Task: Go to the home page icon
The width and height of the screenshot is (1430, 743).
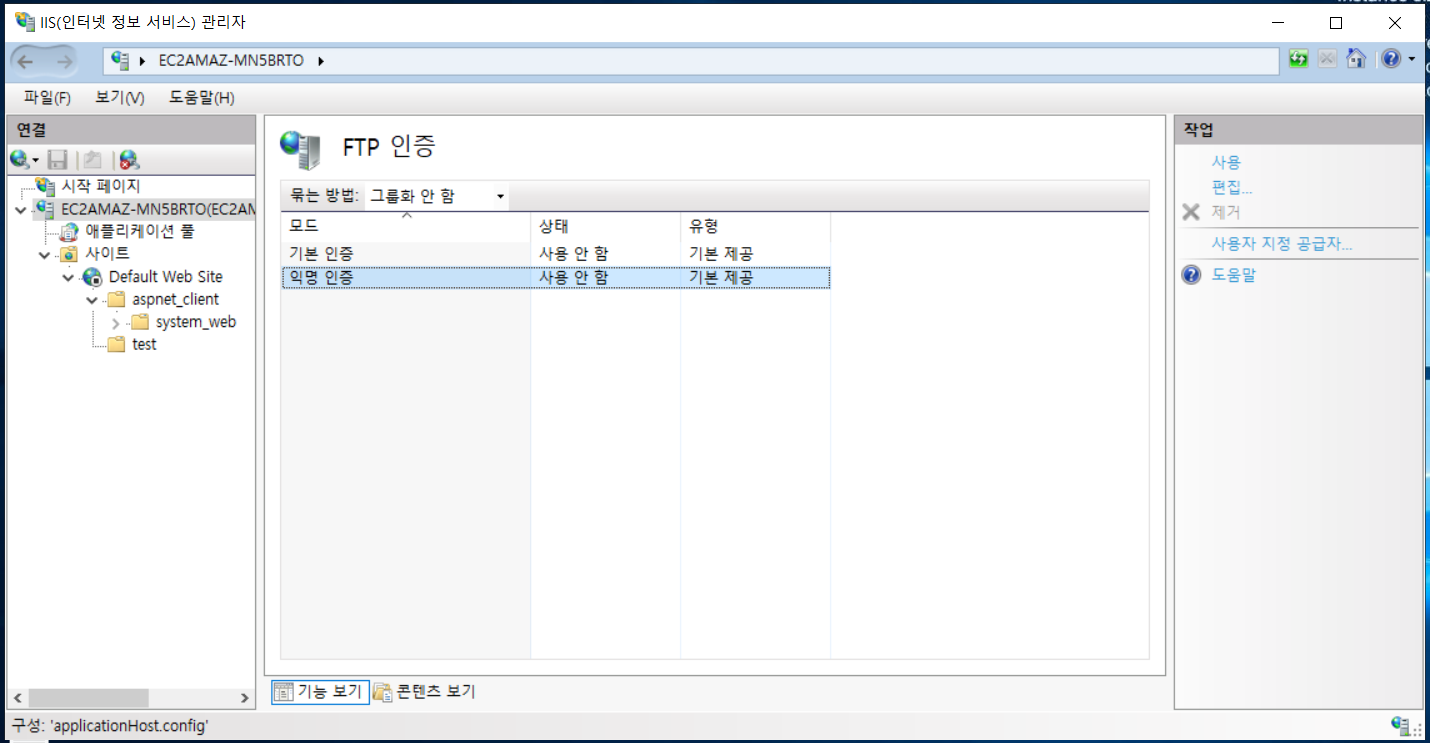Action: pyautogui.click(x=1356, y=59)
